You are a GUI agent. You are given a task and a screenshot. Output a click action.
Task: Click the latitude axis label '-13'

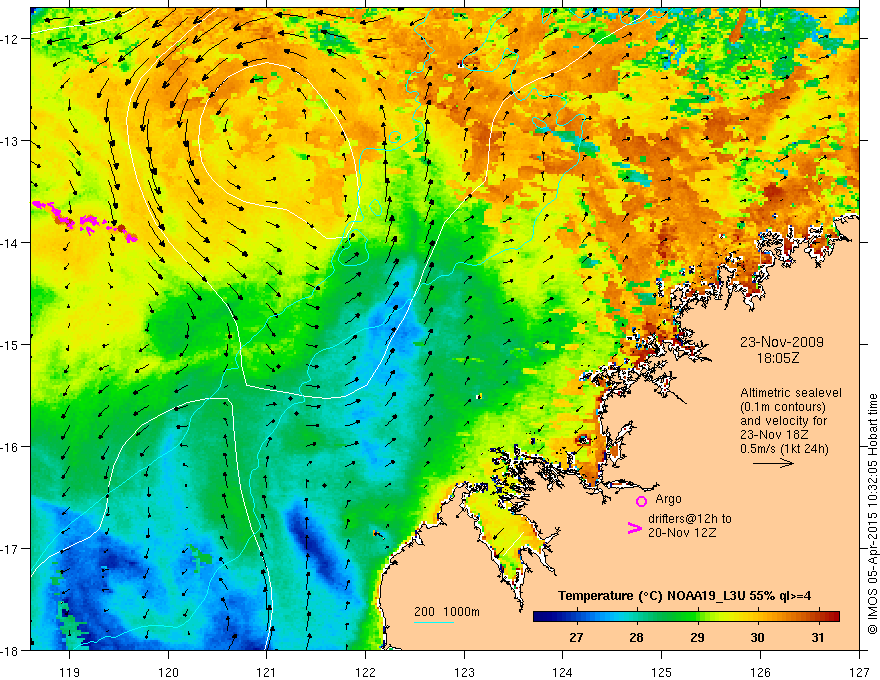[11, 141]
